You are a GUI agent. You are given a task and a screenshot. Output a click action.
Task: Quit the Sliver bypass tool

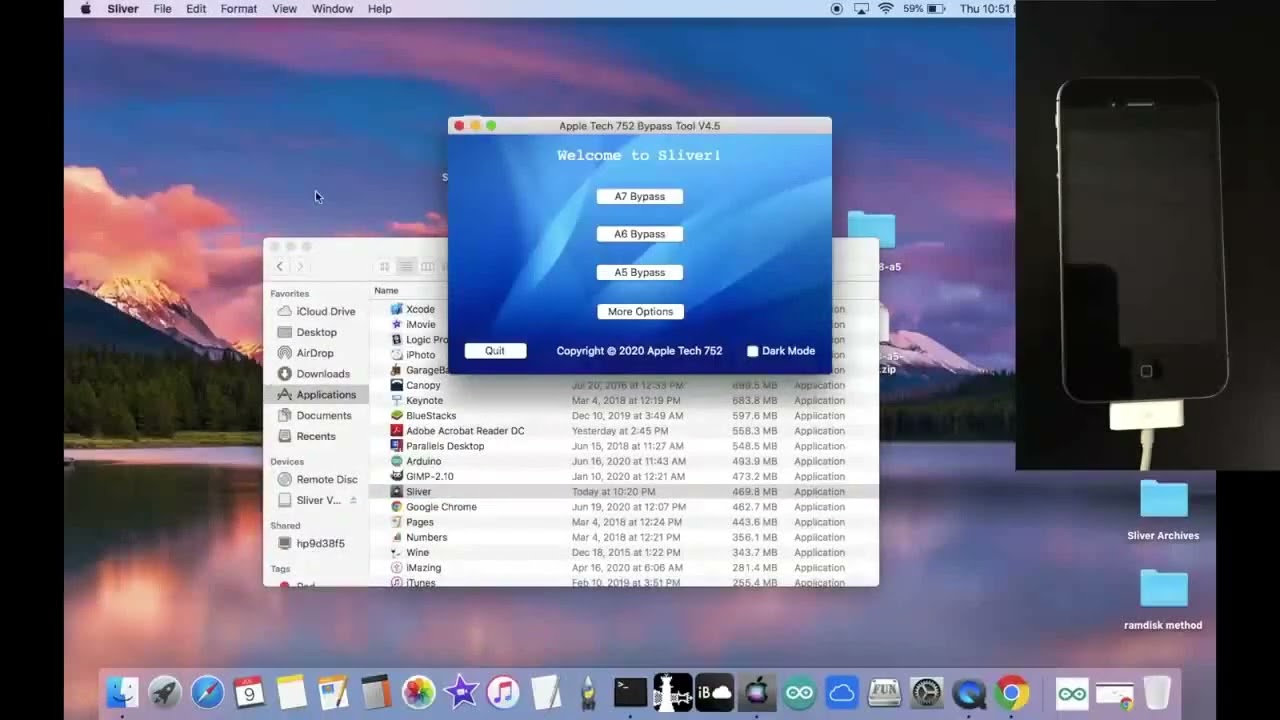(495, 351)
